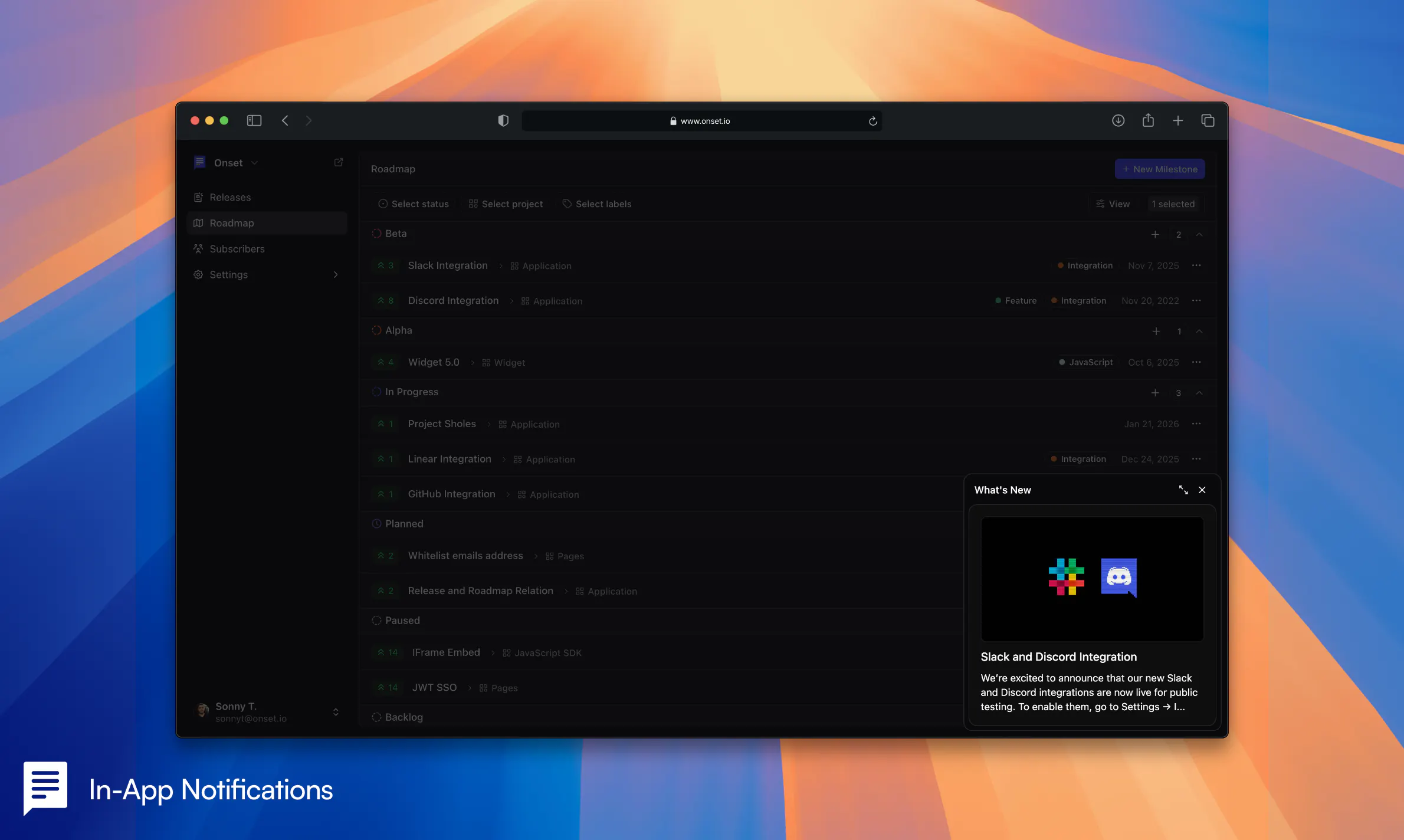Open the Whitelist emails address milestone
1404x840 pixels.
pos(465,556)
